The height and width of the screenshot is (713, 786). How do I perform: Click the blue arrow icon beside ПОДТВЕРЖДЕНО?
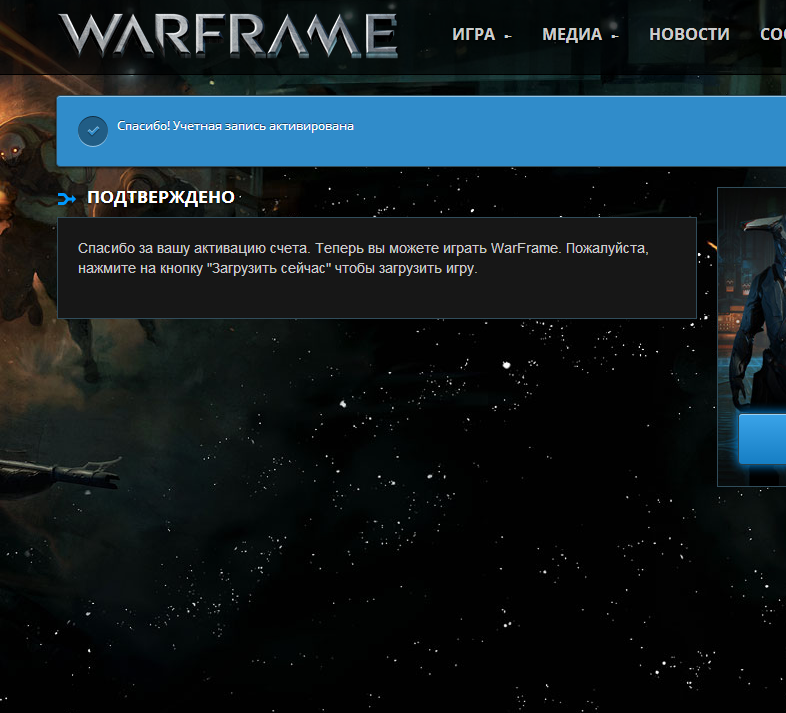pos(67,199)
